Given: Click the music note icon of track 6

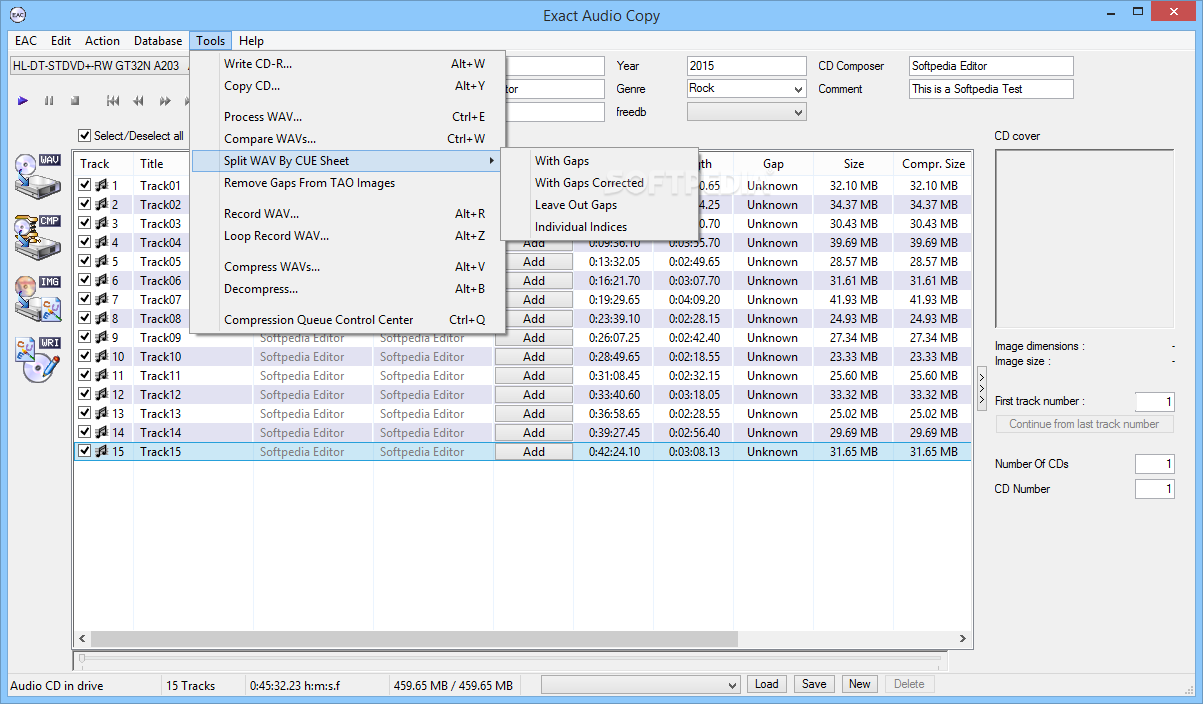Looking at the screenshot, I should click(101, 280).
